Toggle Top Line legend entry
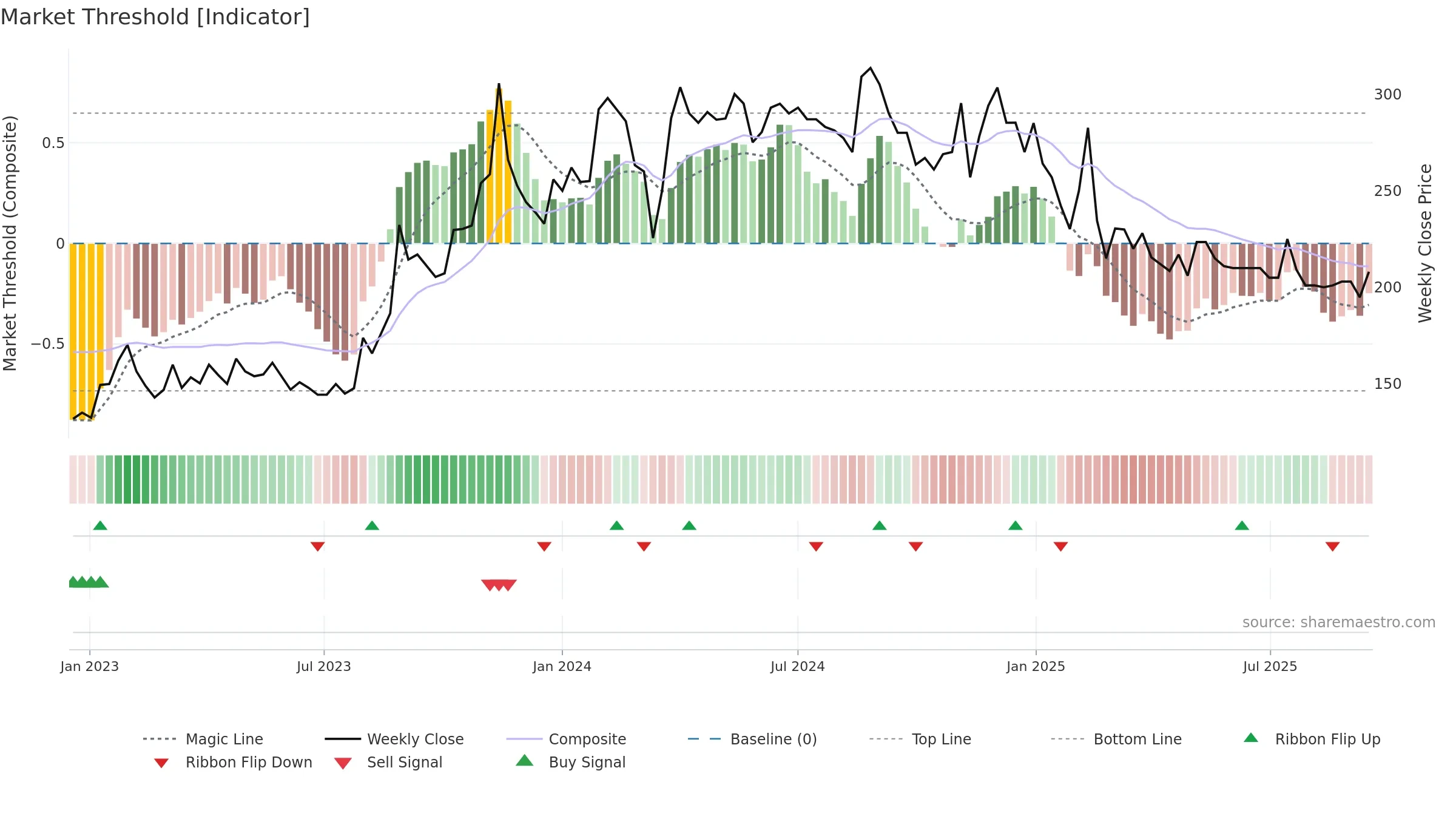The height and width of the screenshot is (819, 1456). coord(920,739)
